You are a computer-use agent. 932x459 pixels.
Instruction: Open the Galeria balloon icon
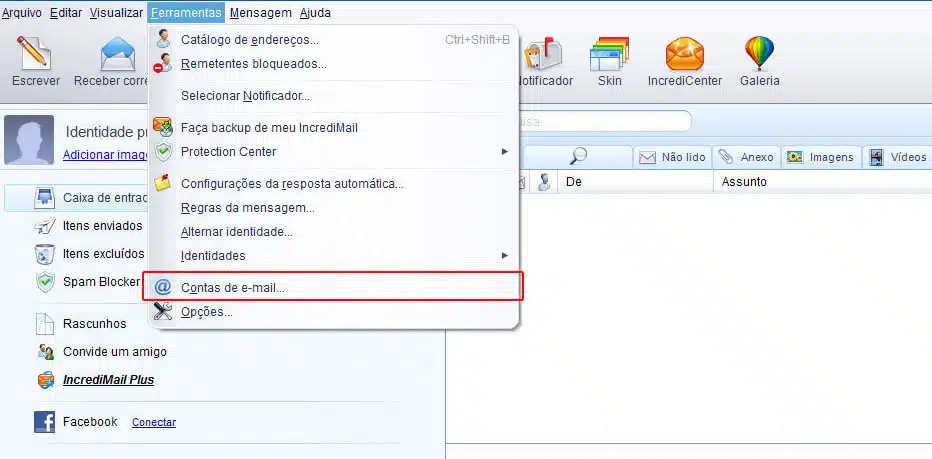[759, 54]
